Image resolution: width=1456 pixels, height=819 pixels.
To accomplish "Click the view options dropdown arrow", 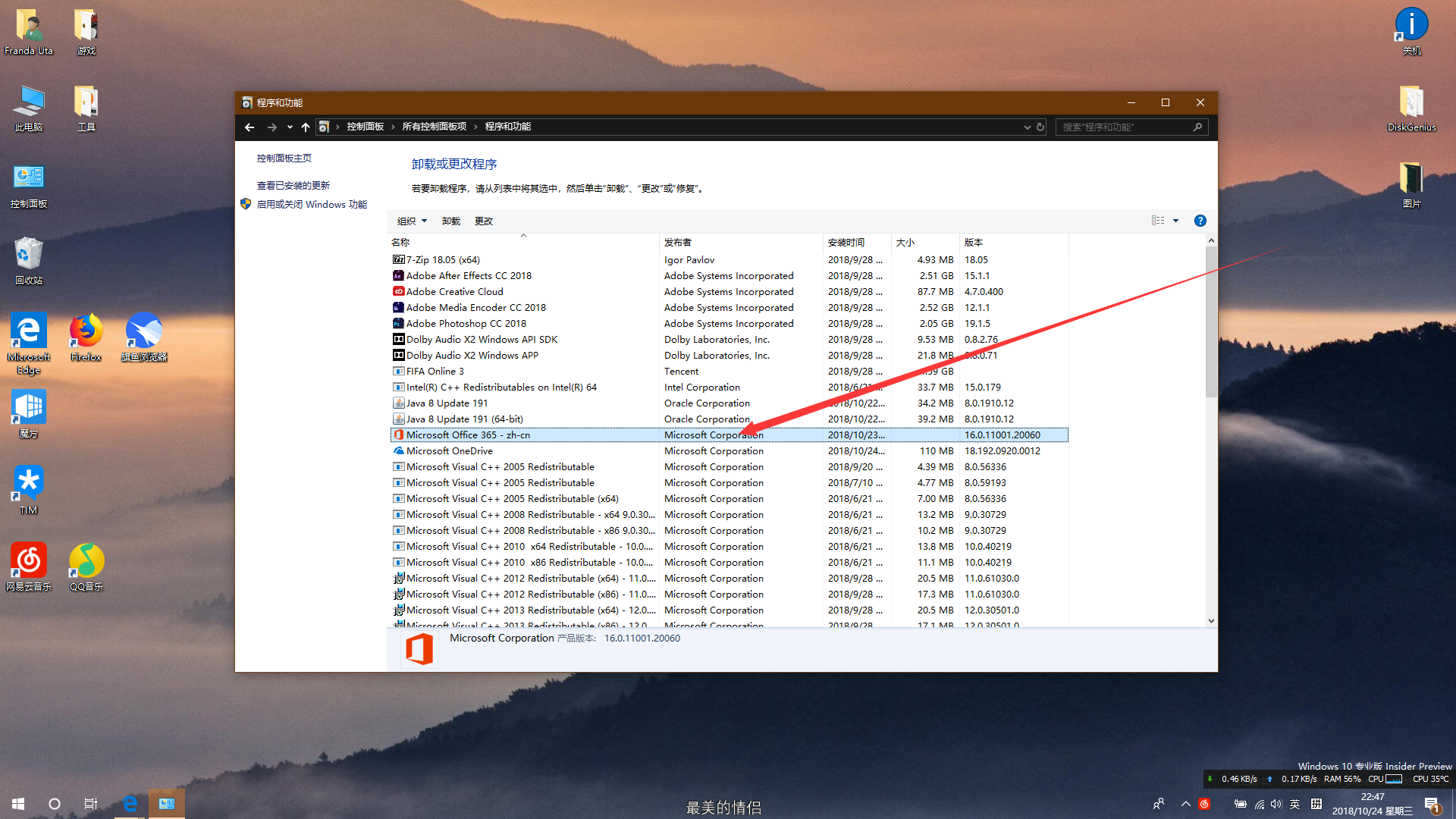I will [x=1176, y=221].
